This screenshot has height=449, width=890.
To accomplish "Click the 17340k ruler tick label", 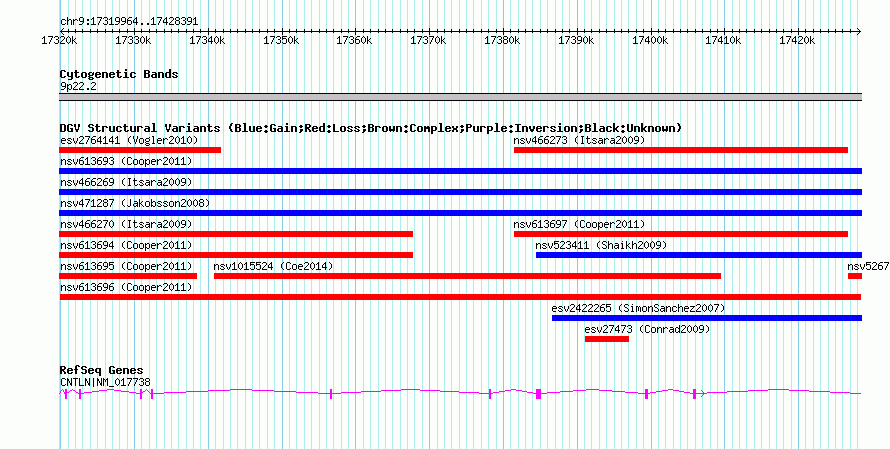I will [x=208, y=40].
